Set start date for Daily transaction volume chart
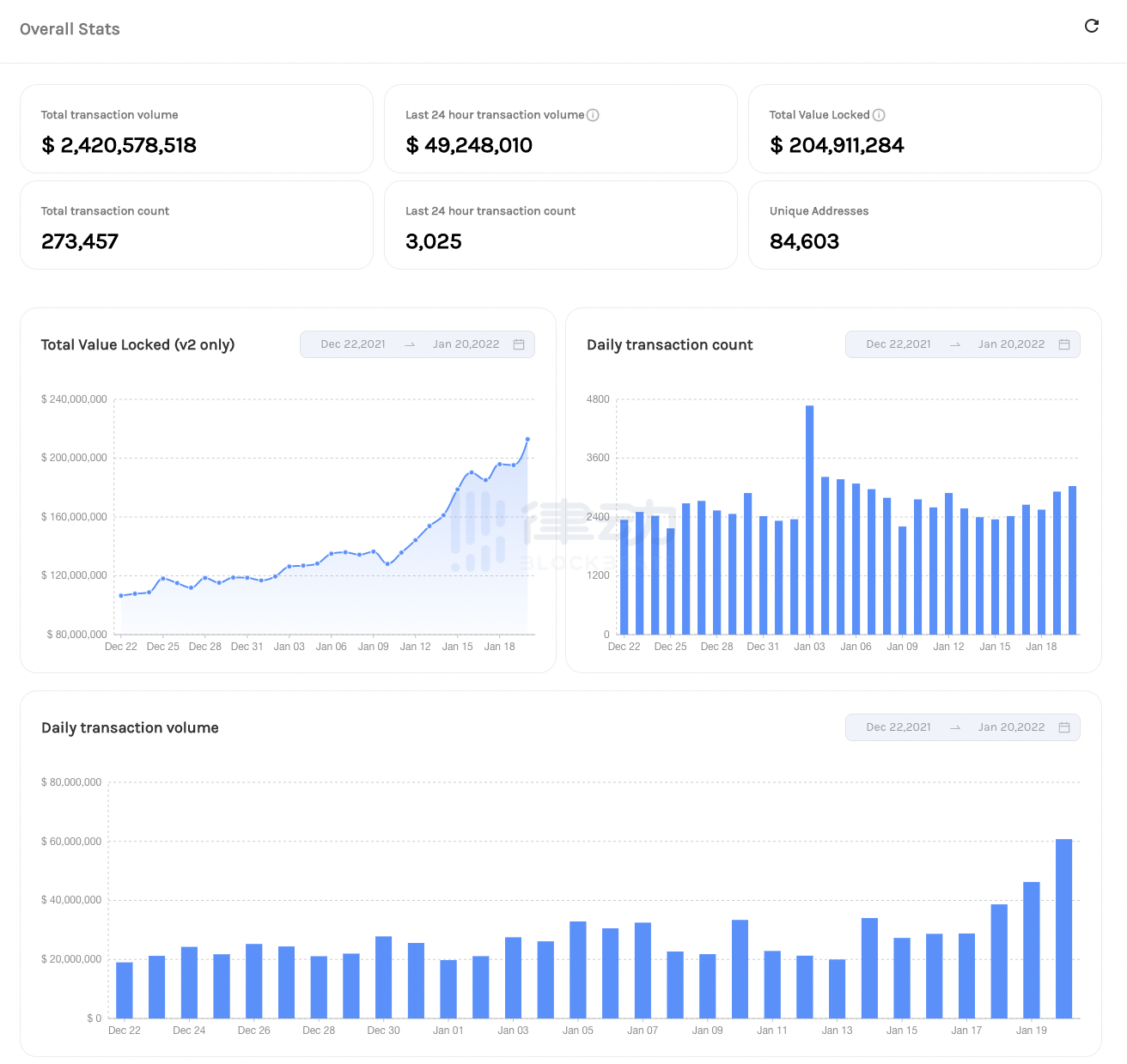The width and height of the screenshot is (1127, 1064). [x=899, y=727]
